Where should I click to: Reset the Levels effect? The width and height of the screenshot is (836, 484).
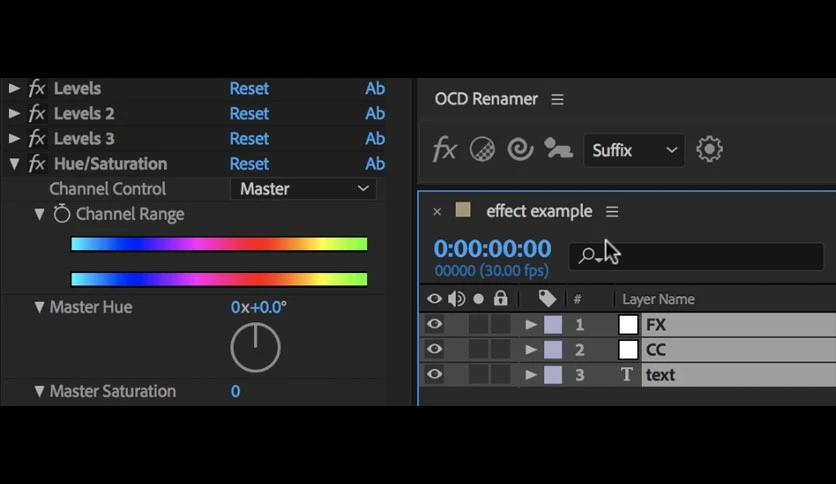(x=249, y=88)
